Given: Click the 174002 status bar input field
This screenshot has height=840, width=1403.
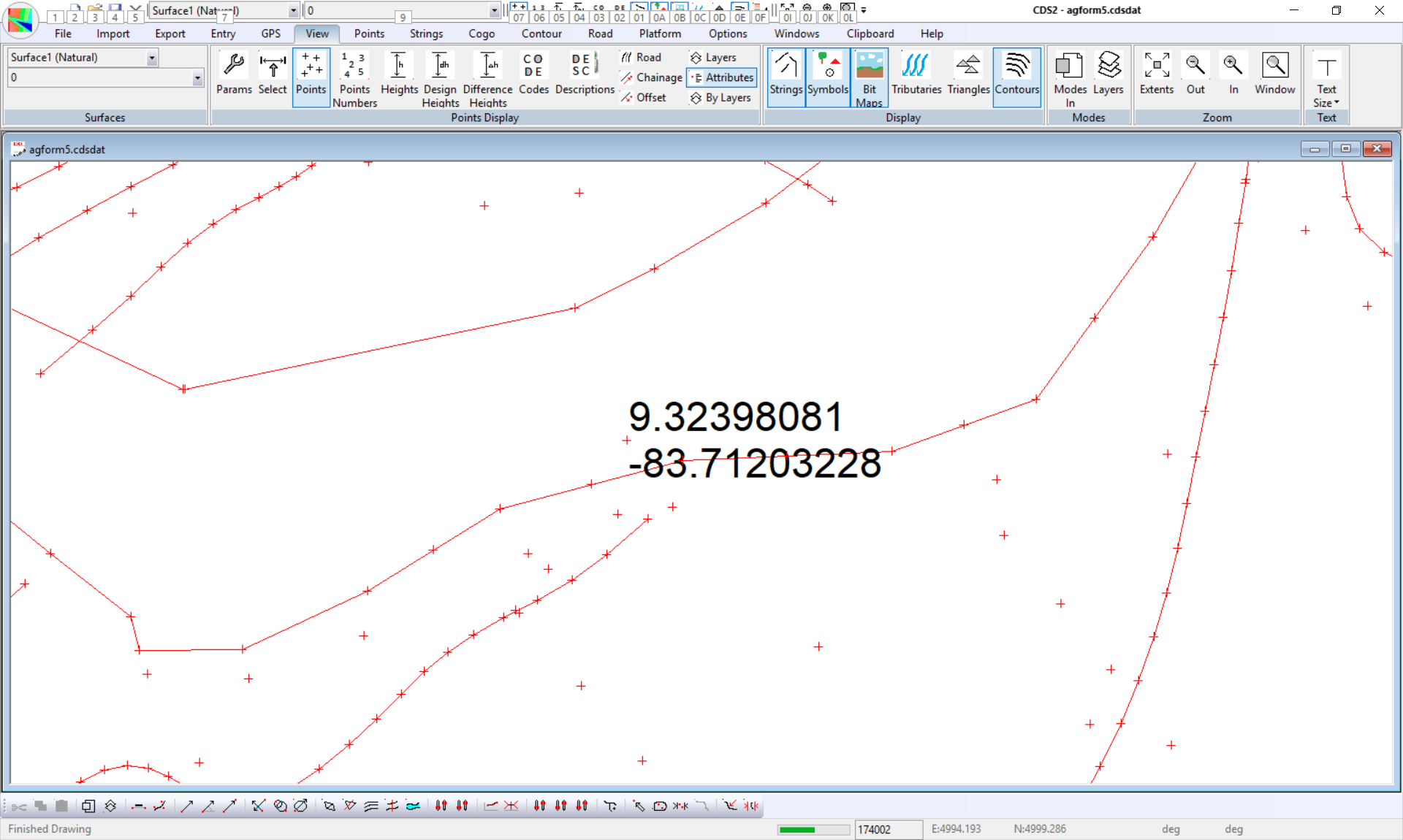Looking at the screenshot, I should click(887, 830).
